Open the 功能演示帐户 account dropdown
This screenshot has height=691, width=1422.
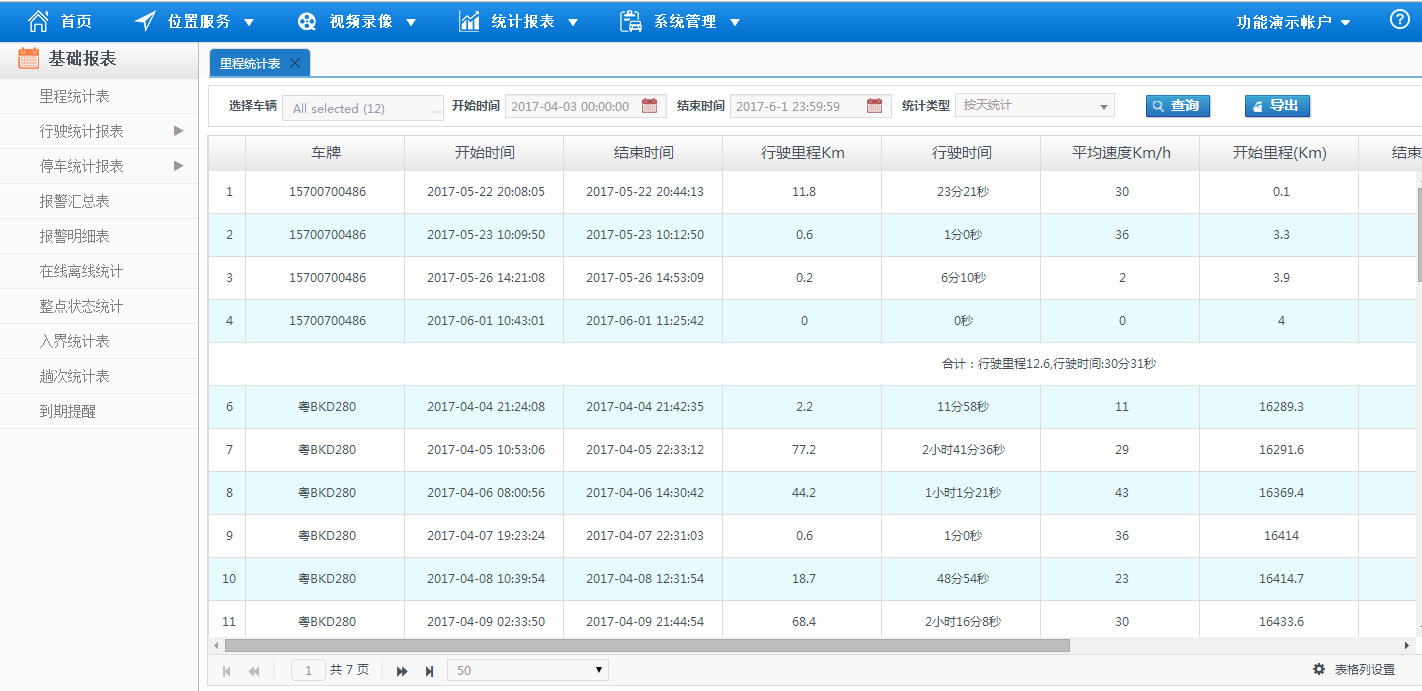coord(1293,22)
